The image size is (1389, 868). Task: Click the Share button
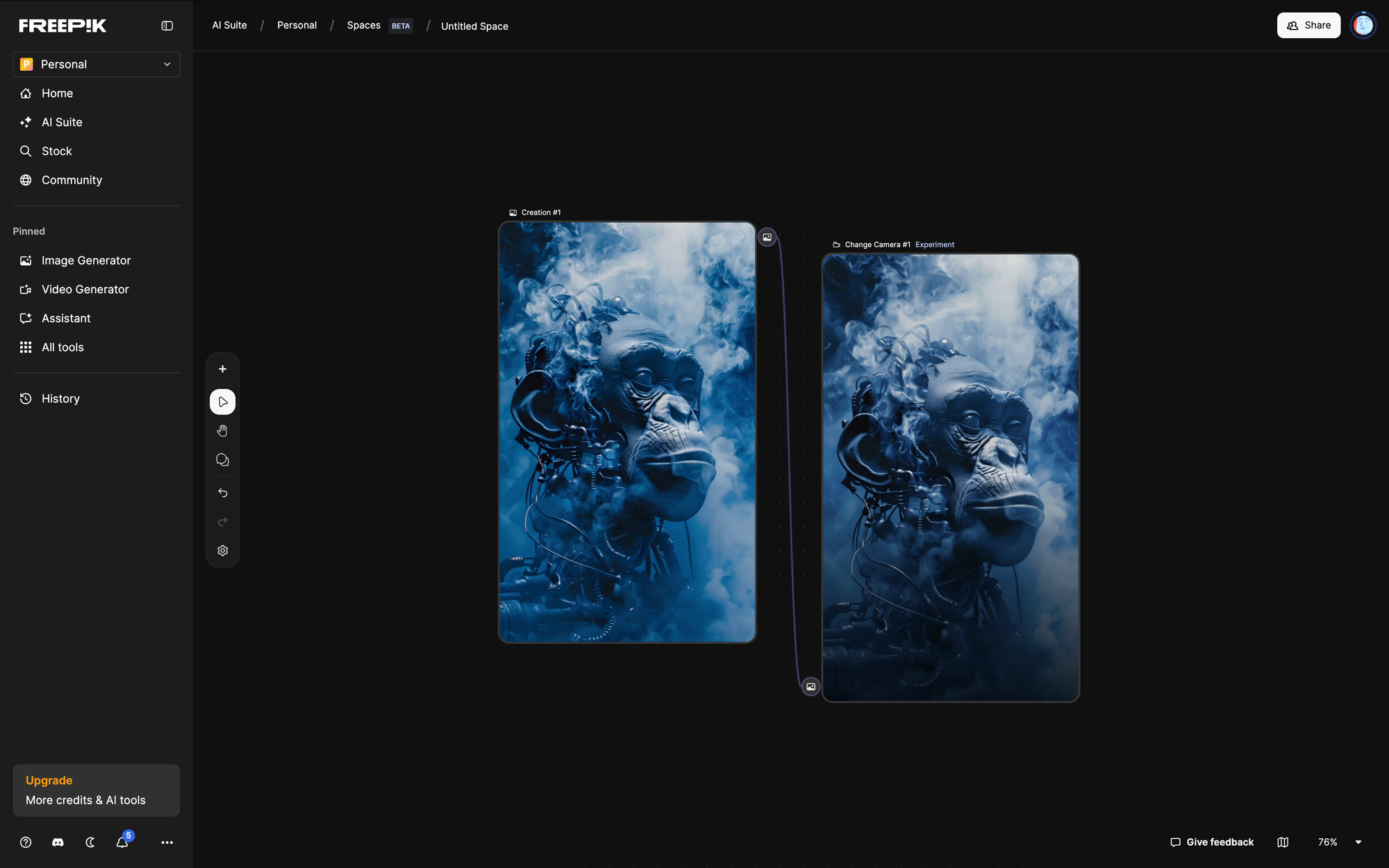[x=1308, y=26]
